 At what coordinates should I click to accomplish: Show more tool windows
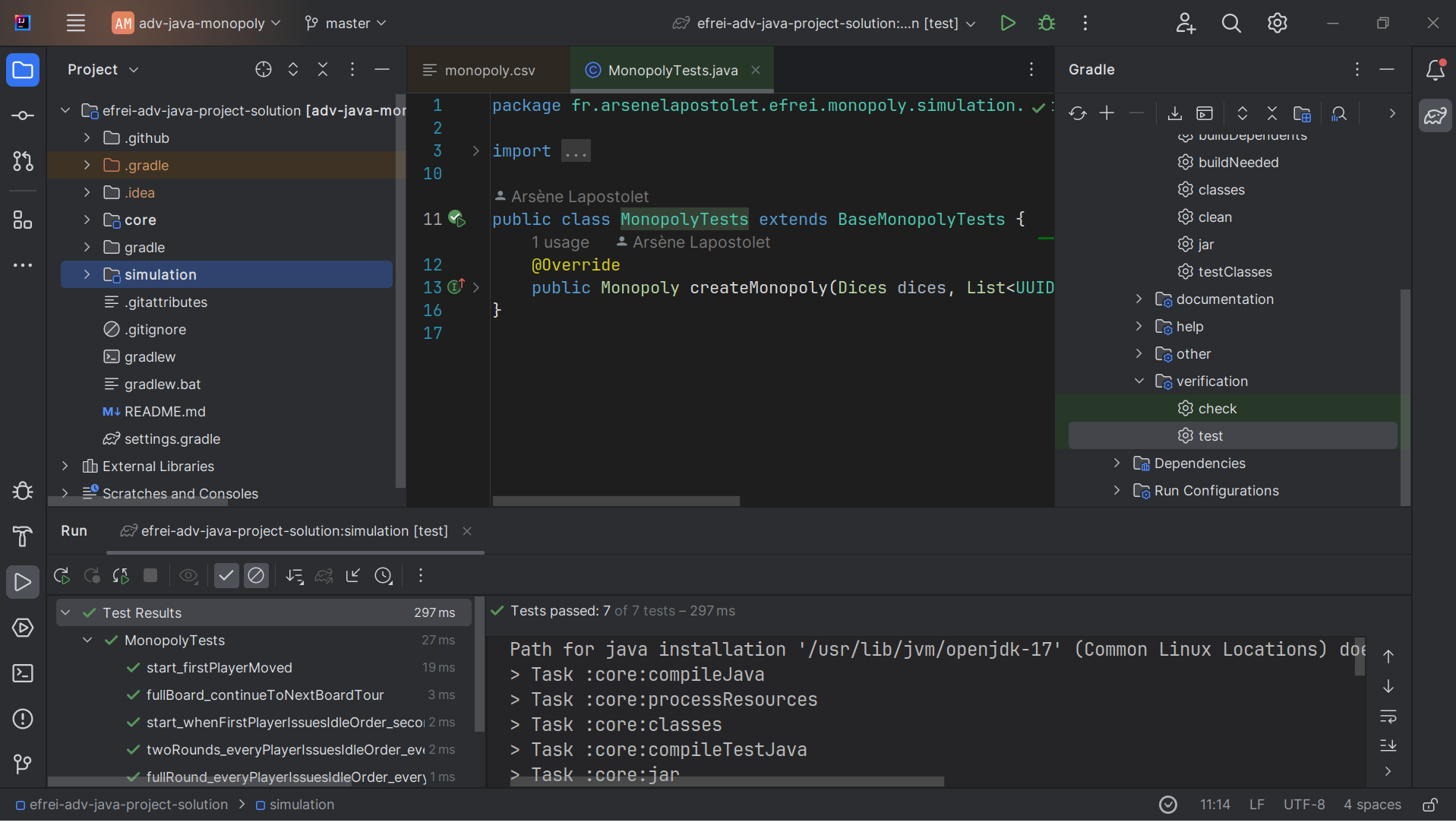[x=23, y=265]
